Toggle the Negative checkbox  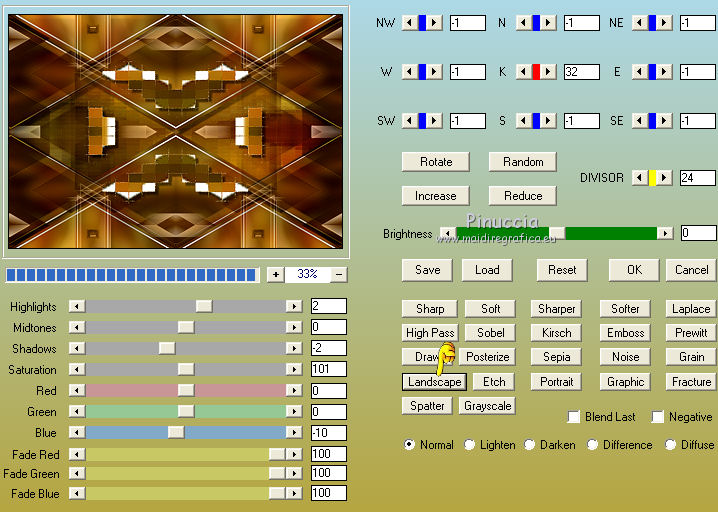click(658, 417)
